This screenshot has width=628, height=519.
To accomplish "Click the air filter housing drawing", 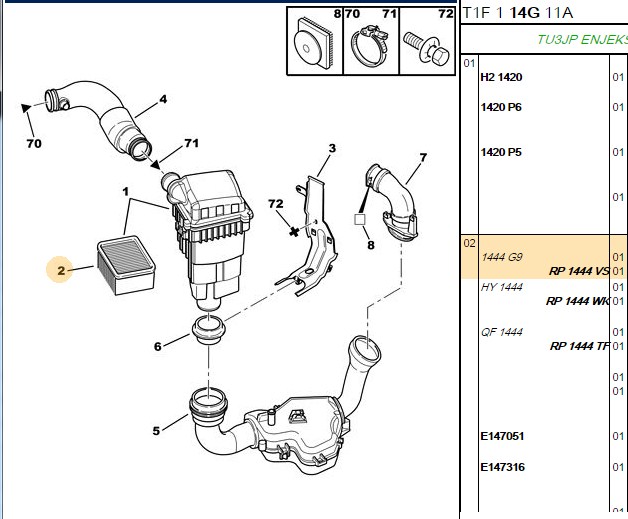I will click(x=207, y=240).
